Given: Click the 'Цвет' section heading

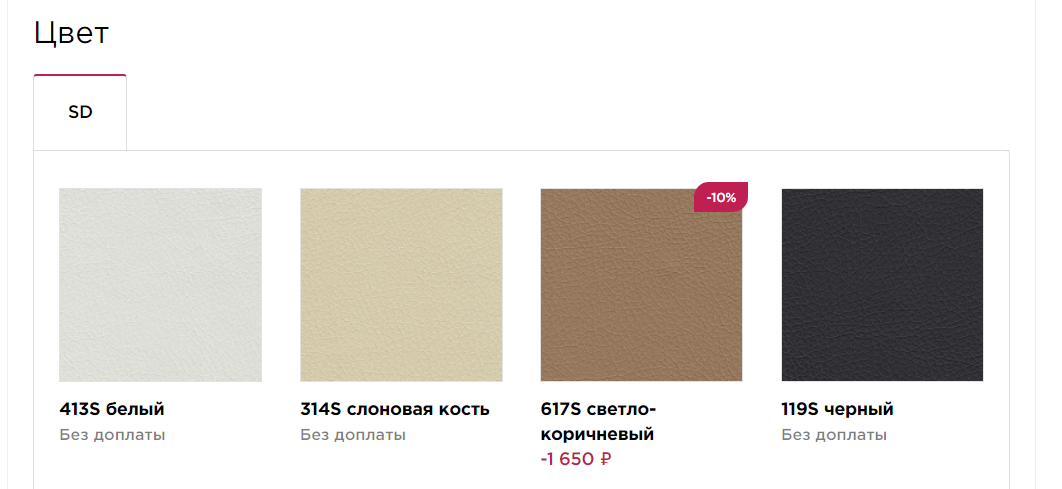Looking at the screenshot, I should pyautogui.click(x=72, y=33).
